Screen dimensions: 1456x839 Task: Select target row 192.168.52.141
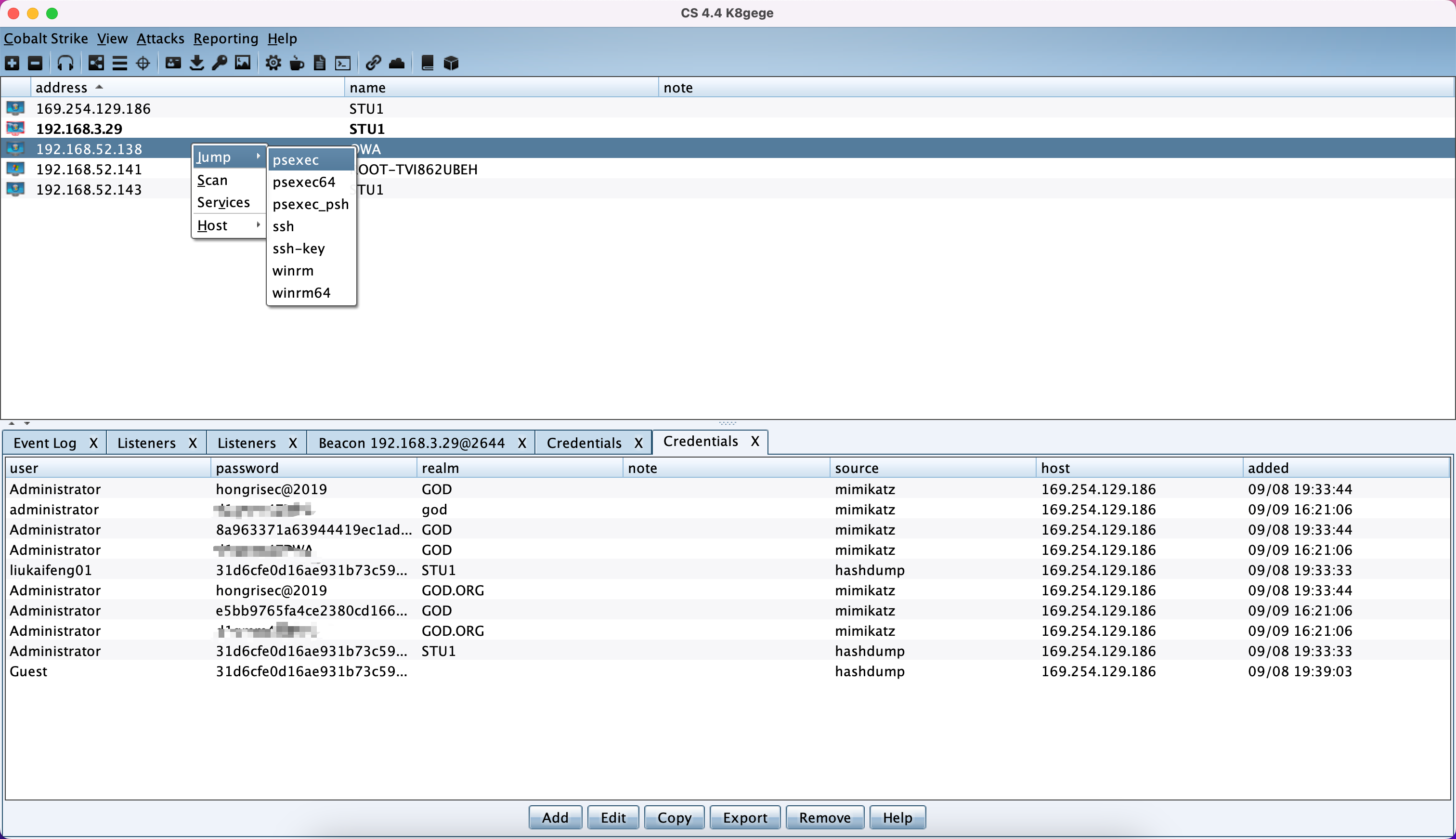727,169
